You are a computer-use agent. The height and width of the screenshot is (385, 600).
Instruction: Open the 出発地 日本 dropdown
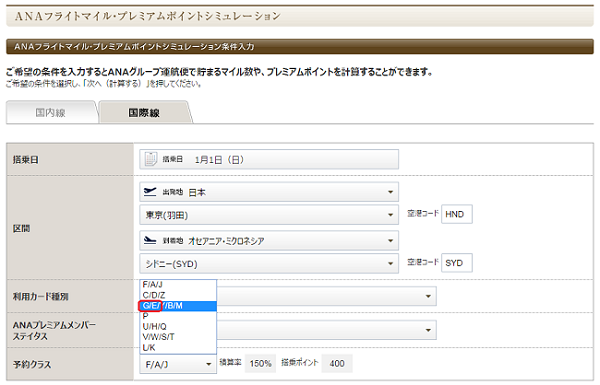pyautogui.click(x=269, y=192)
